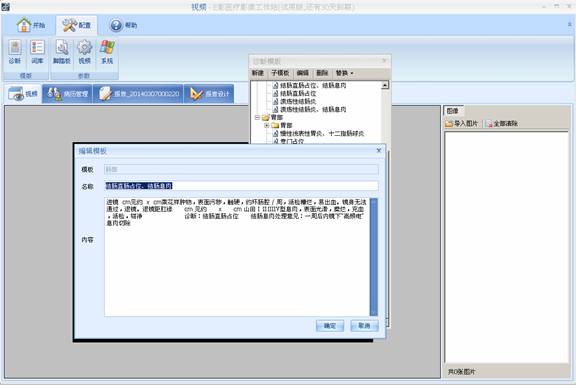Select tree item 贲门占位
Image resolution: width=576 pixels, height=385 pixels.
(x=289, y=141)
